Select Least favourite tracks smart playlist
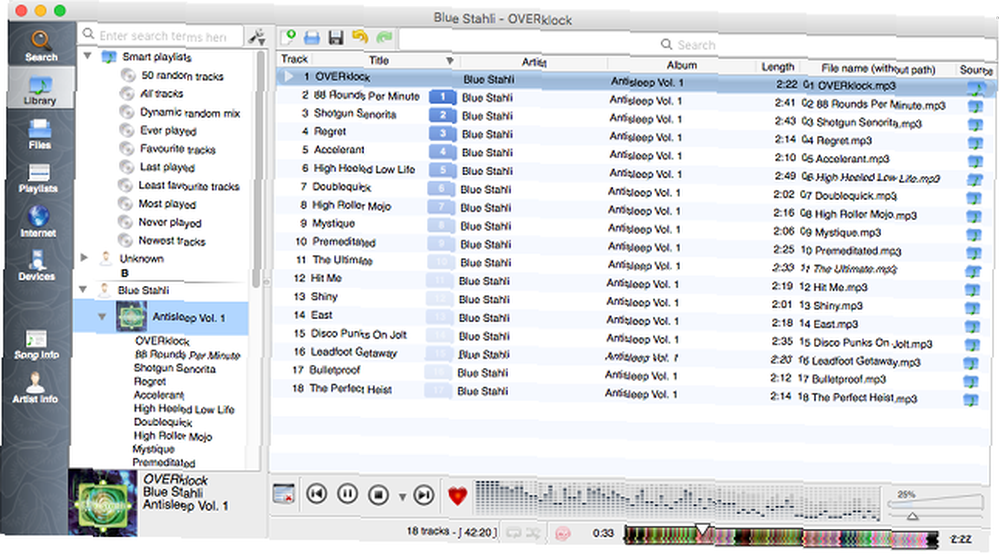Image resolution: width=1000 pixels, height=554 pixels. 189,186
